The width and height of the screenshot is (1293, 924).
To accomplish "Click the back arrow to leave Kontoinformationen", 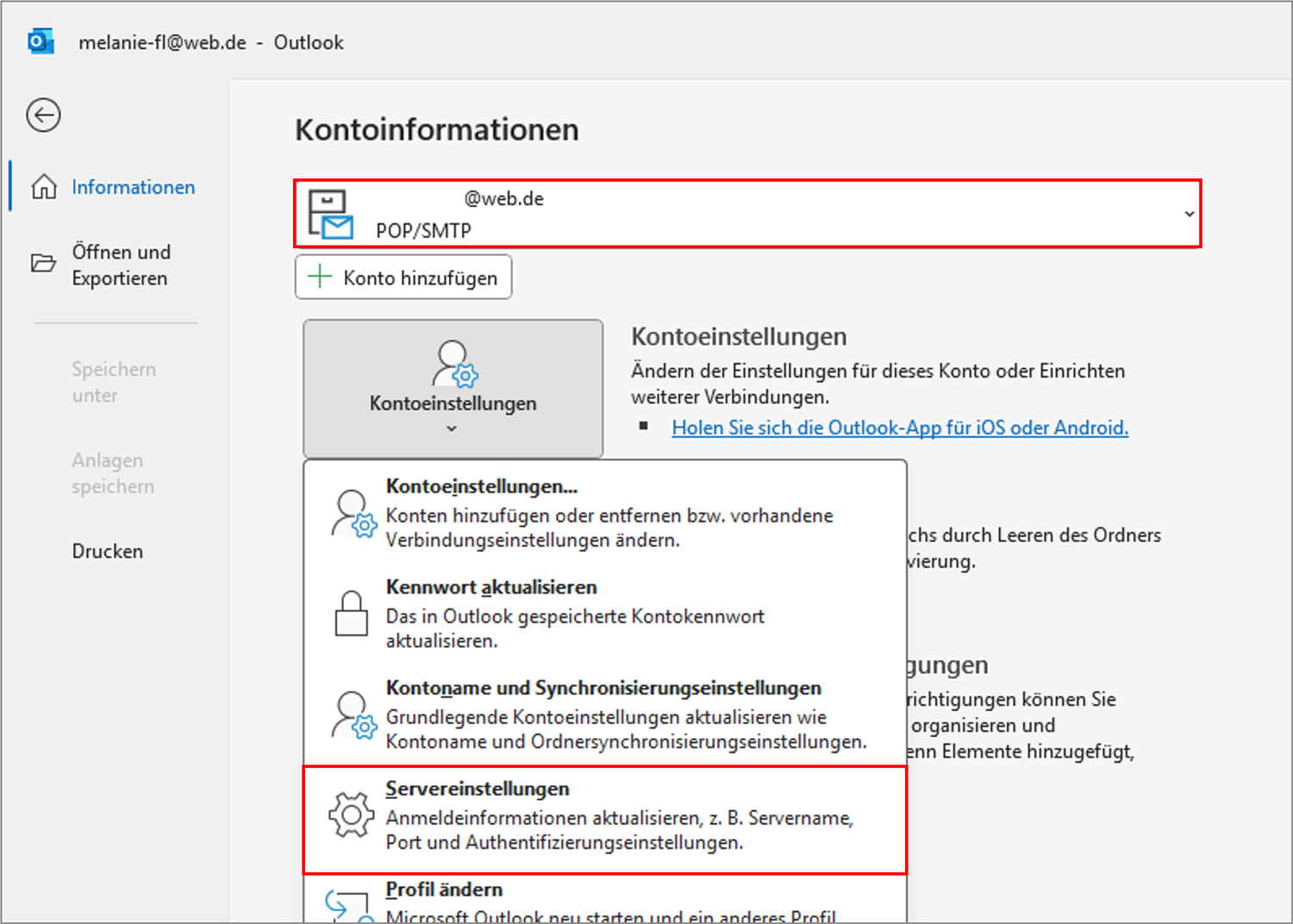I will point(42,115).
